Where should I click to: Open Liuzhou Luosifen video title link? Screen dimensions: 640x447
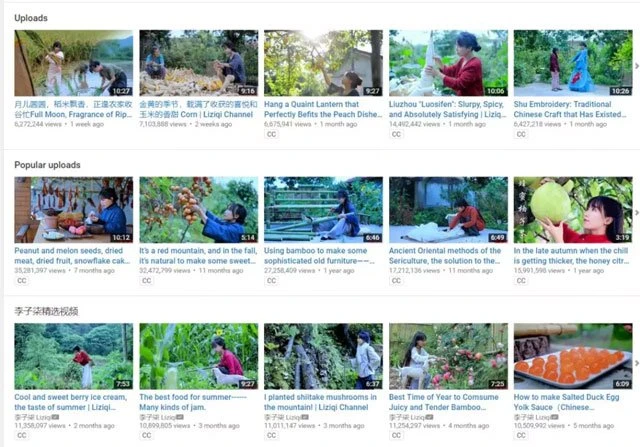point(447,109)
